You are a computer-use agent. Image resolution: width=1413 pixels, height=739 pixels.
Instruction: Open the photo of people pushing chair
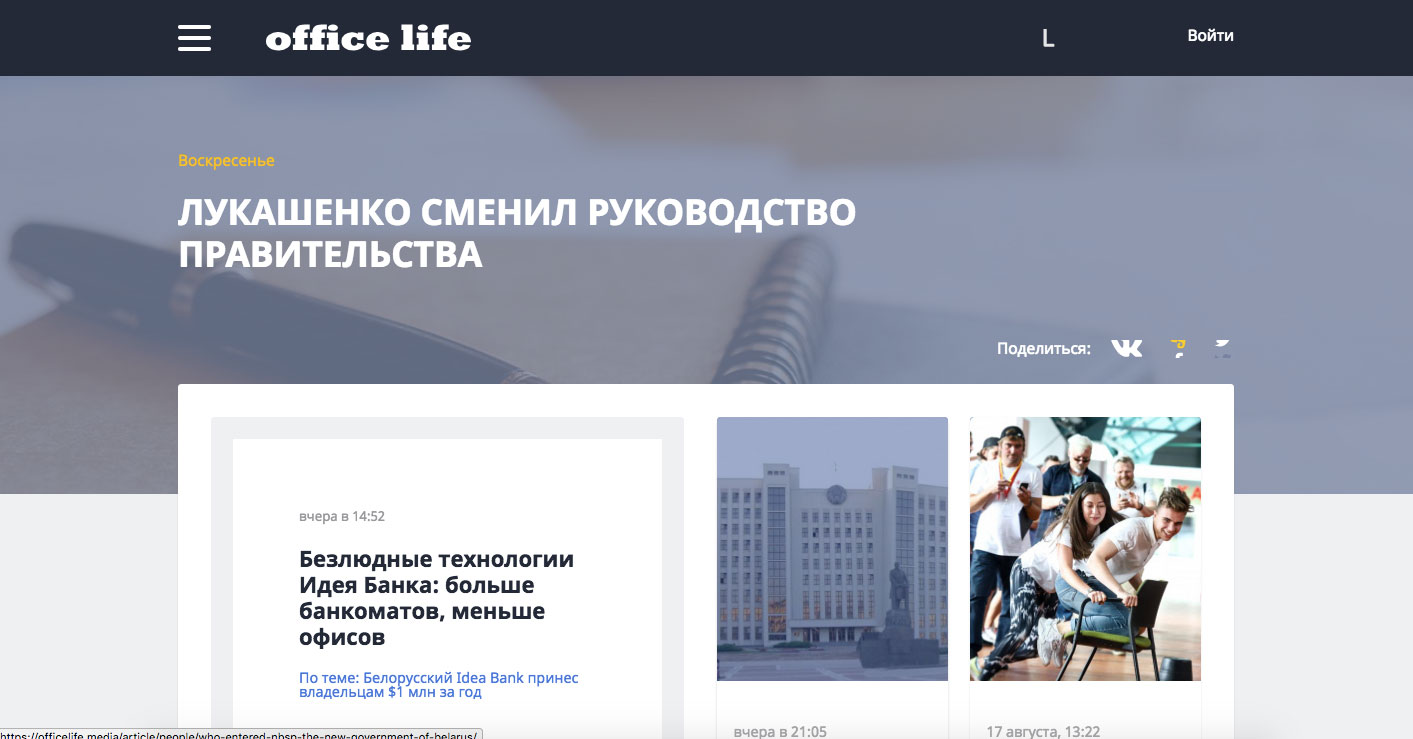[x=1085, y=549]
